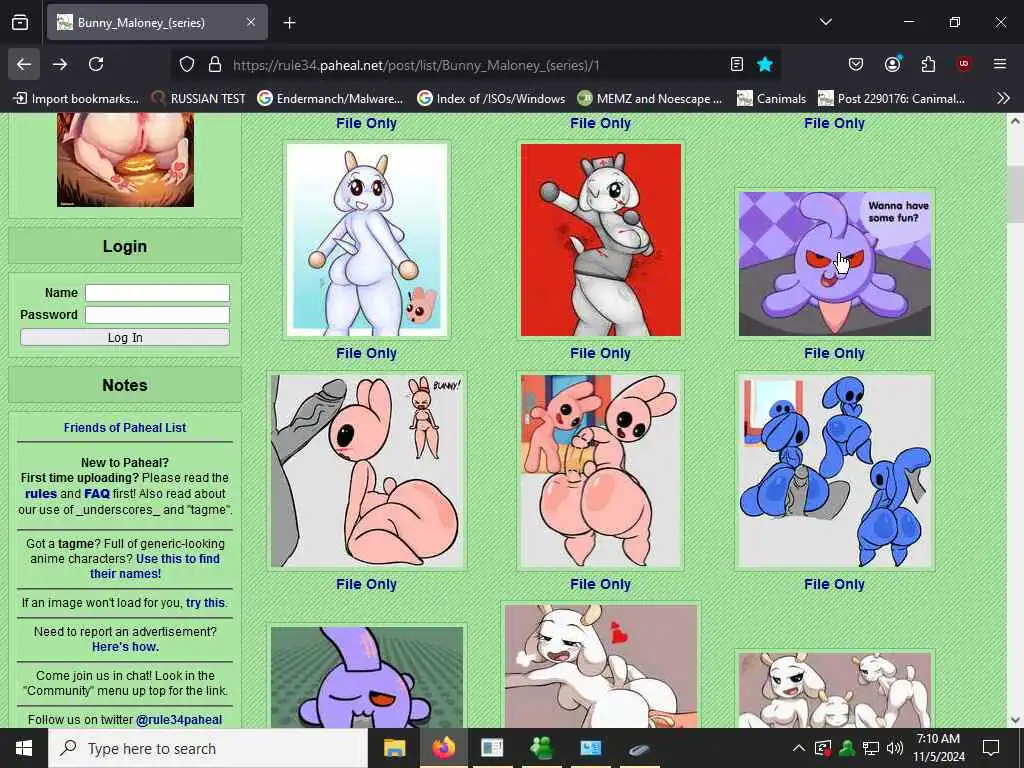
Task: Show more bookmarks overflow chevron
Action: pyautogui.click(x=1003, y=99)
